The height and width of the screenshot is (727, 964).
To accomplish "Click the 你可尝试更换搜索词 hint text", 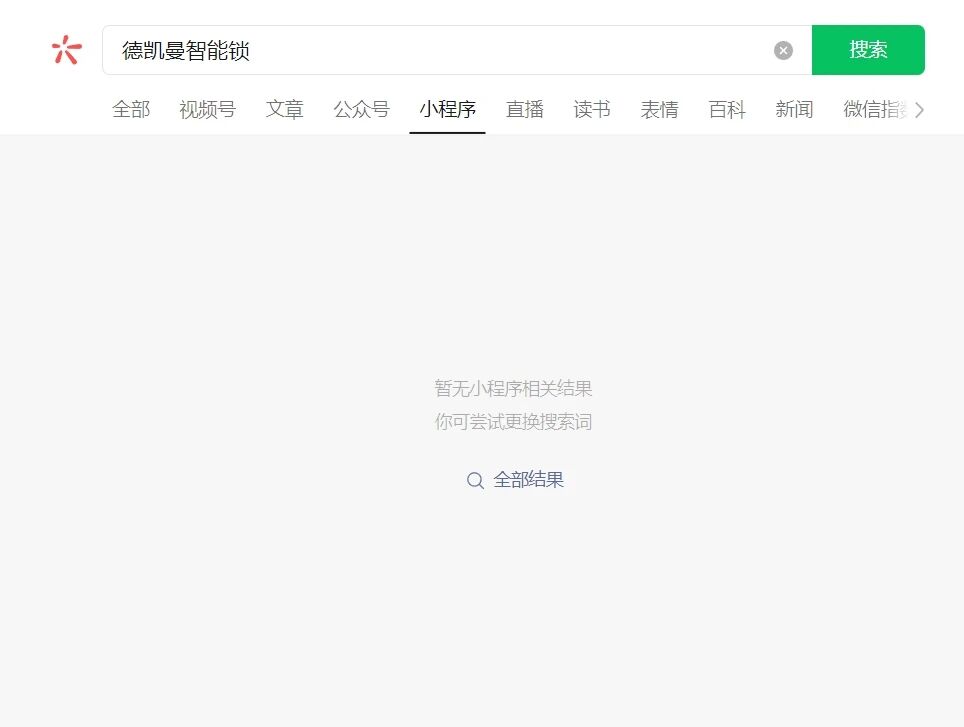I will pyautogui.click(x=513, y=422).
